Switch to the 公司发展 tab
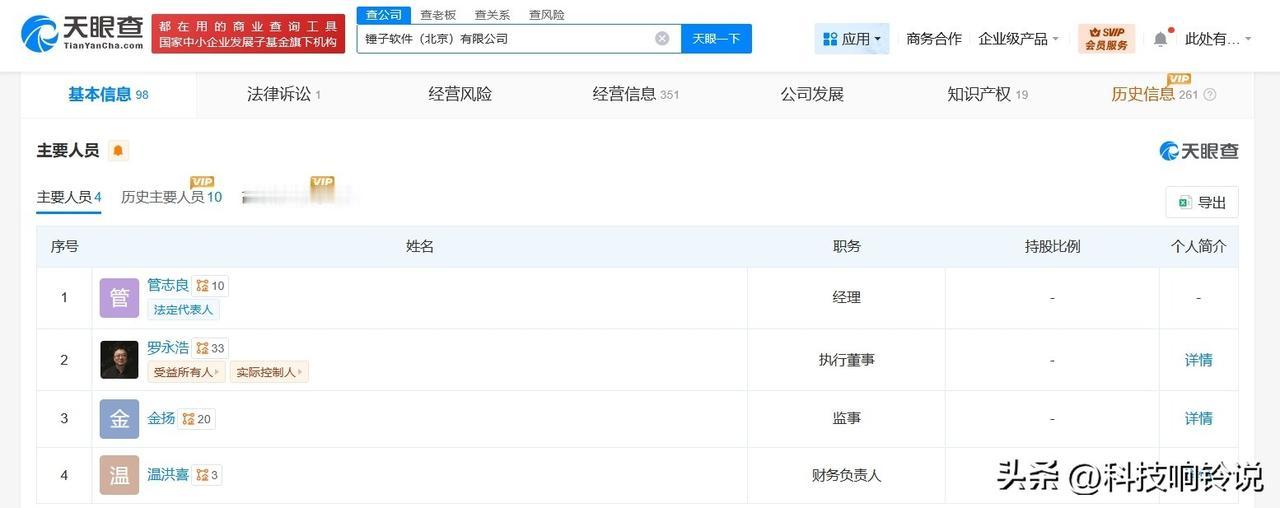This screenshot has height=508, width=1280. pyautogui.click(x=812, y=95)
